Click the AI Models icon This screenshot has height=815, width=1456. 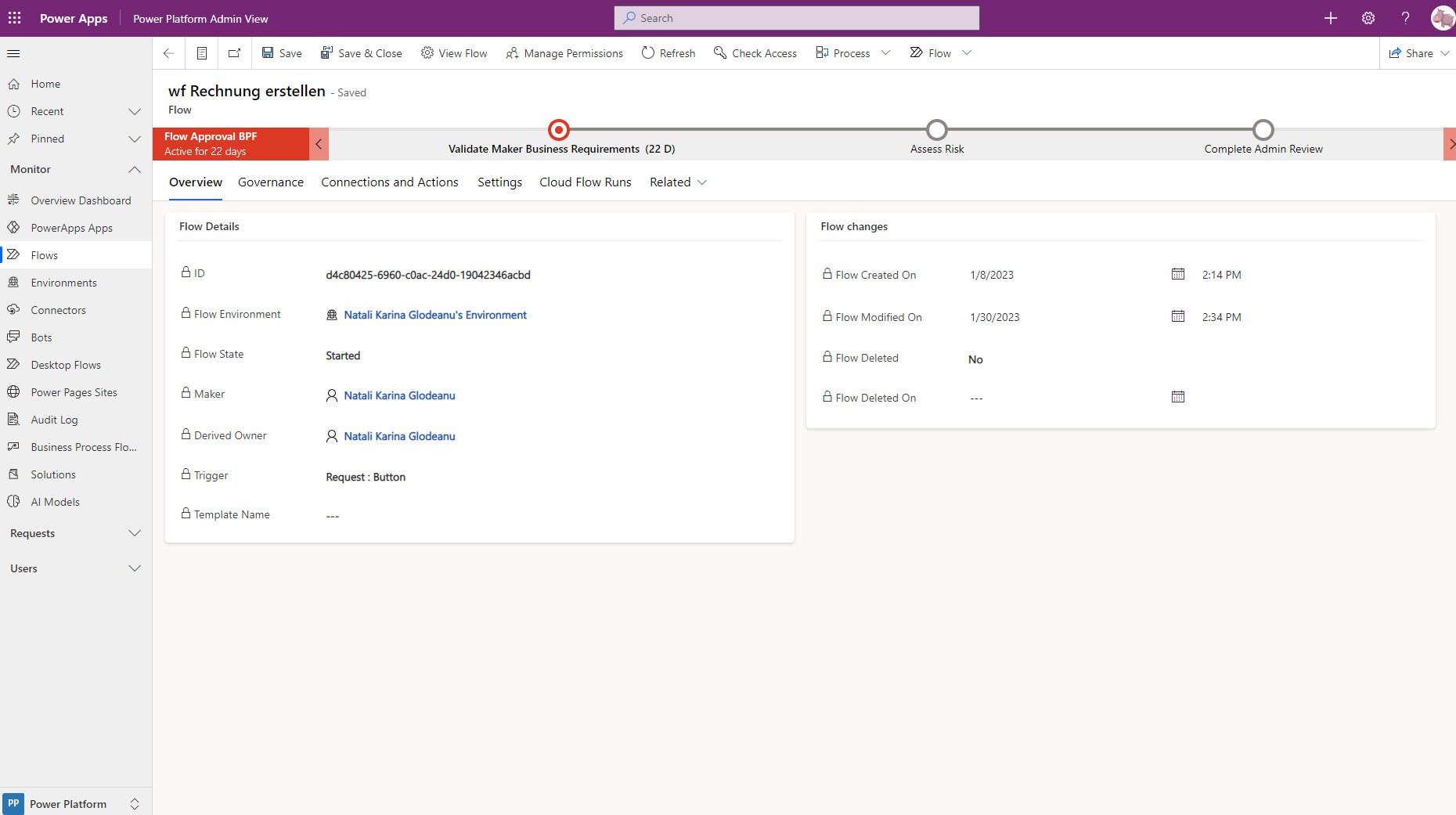[x=13, y=501]
